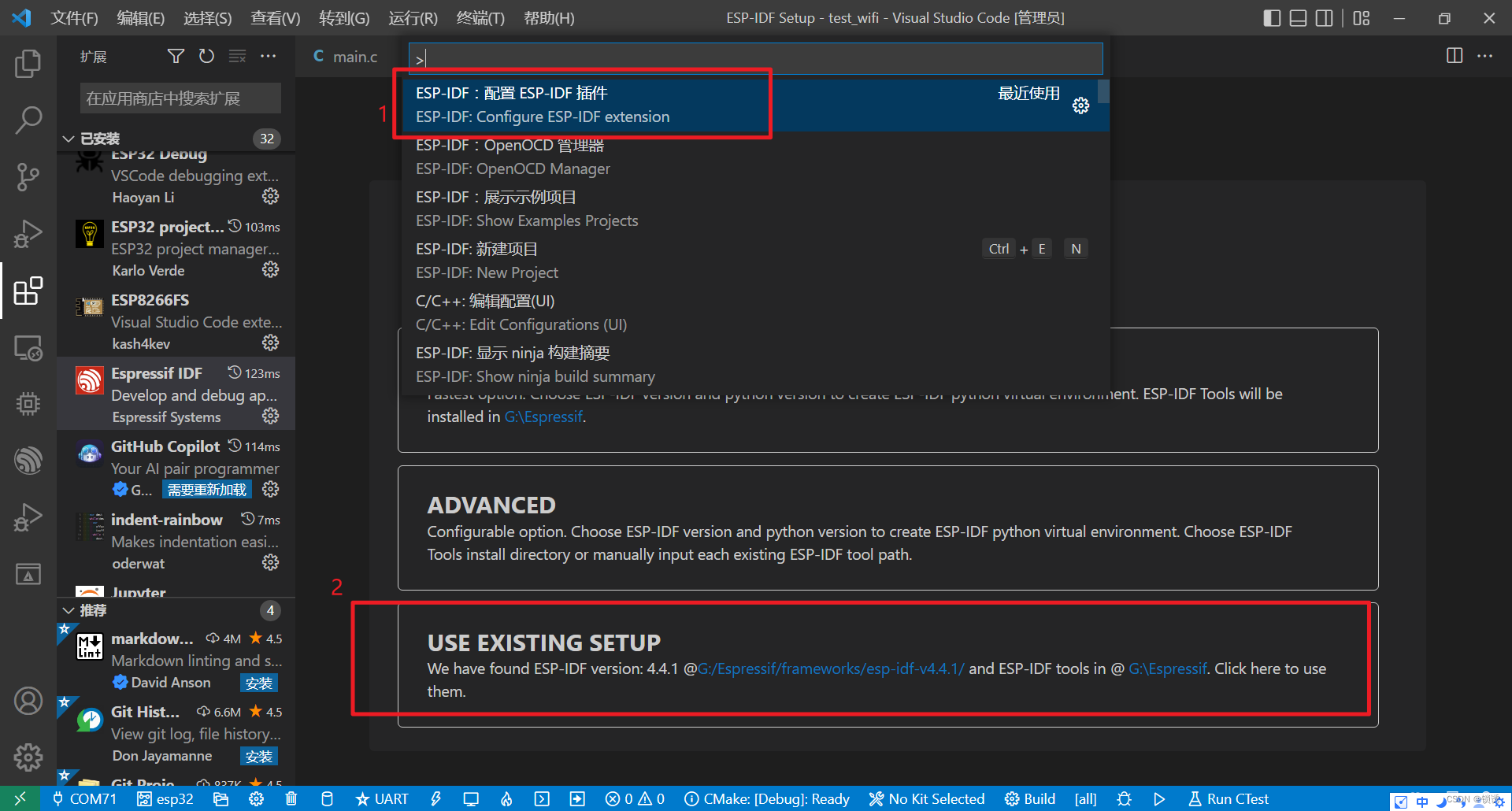Open errors and warnings problems indicator
This screenshot has height=811, width=1512.
click(x=635, y=799)
